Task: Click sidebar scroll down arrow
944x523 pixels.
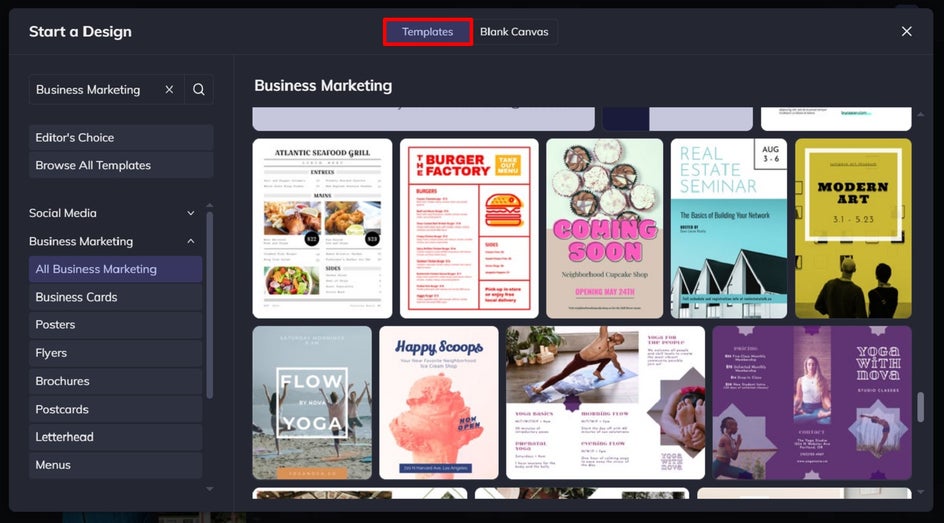Action: coord(210,489)
